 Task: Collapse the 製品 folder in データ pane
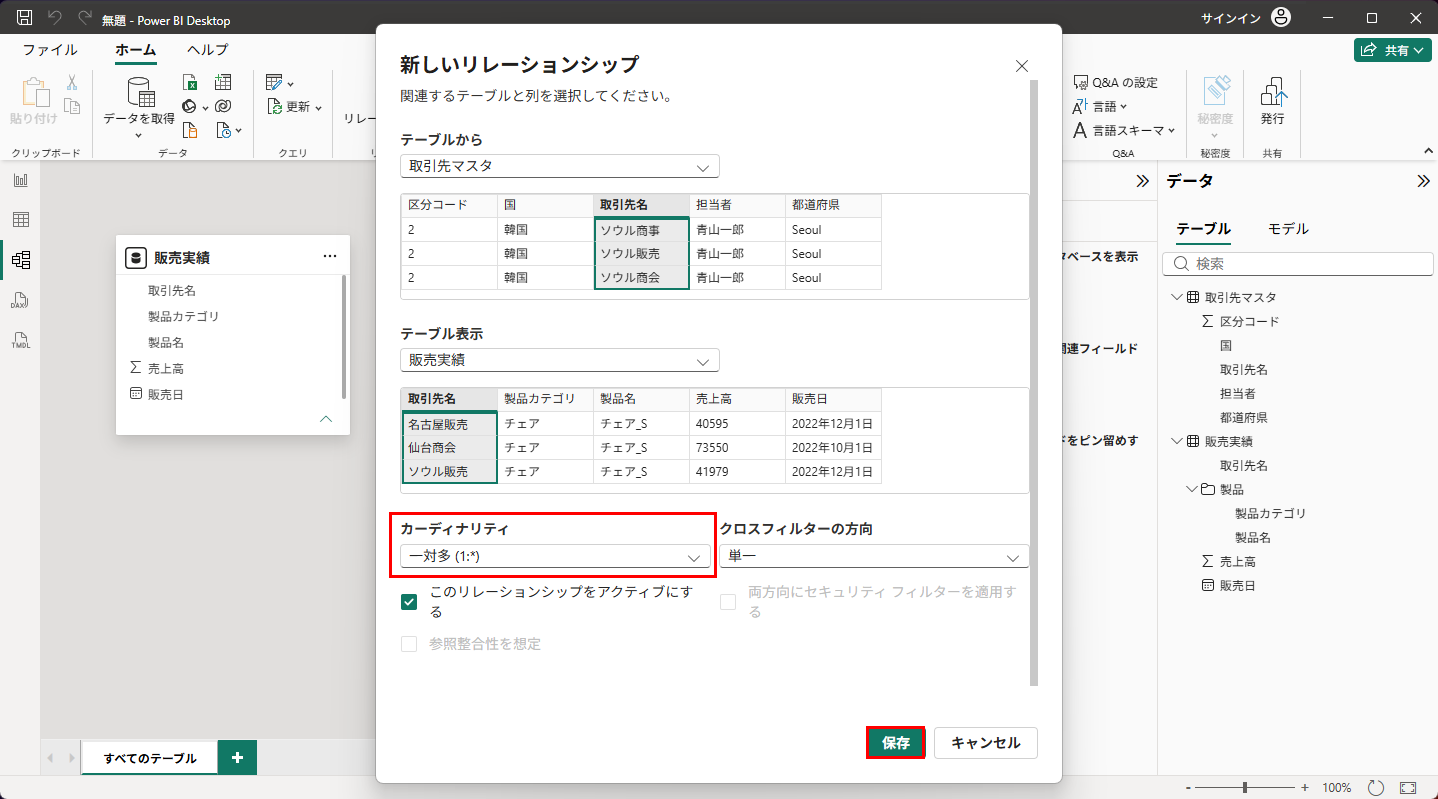coord(1191,489)
